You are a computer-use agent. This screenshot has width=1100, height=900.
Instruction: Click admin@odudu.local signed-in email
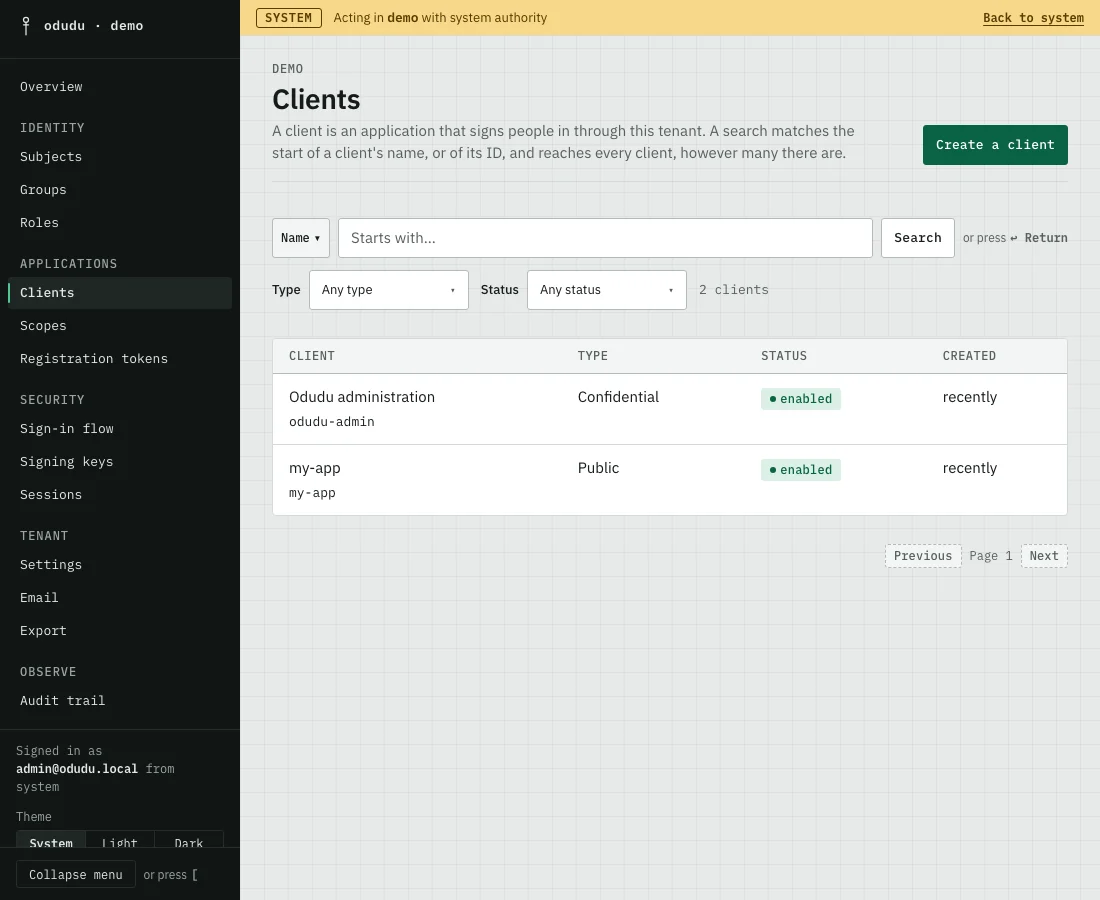pyautogui.click(x=77, y=770)
